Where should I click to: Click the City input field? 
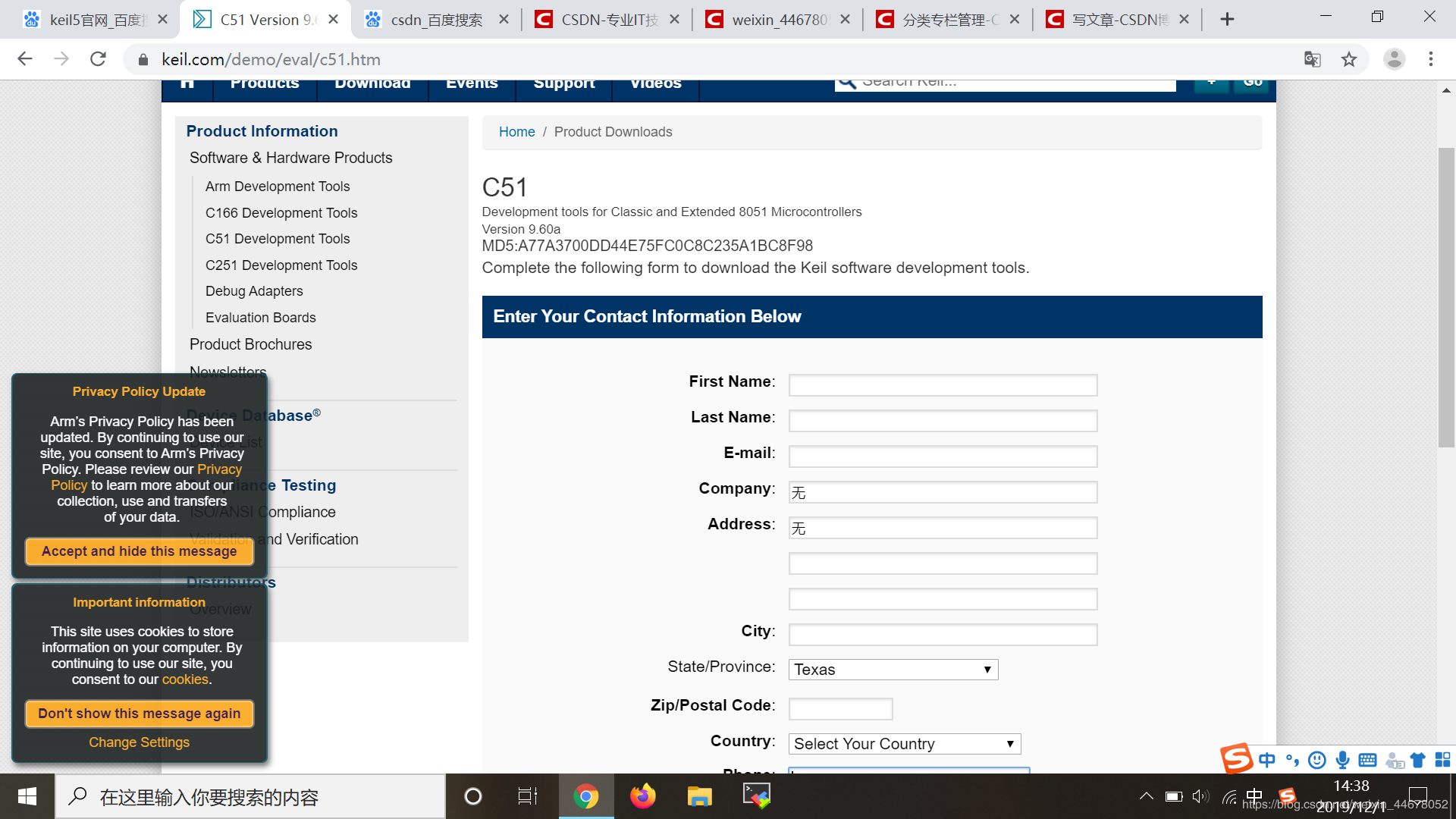(x=943, y=635)
